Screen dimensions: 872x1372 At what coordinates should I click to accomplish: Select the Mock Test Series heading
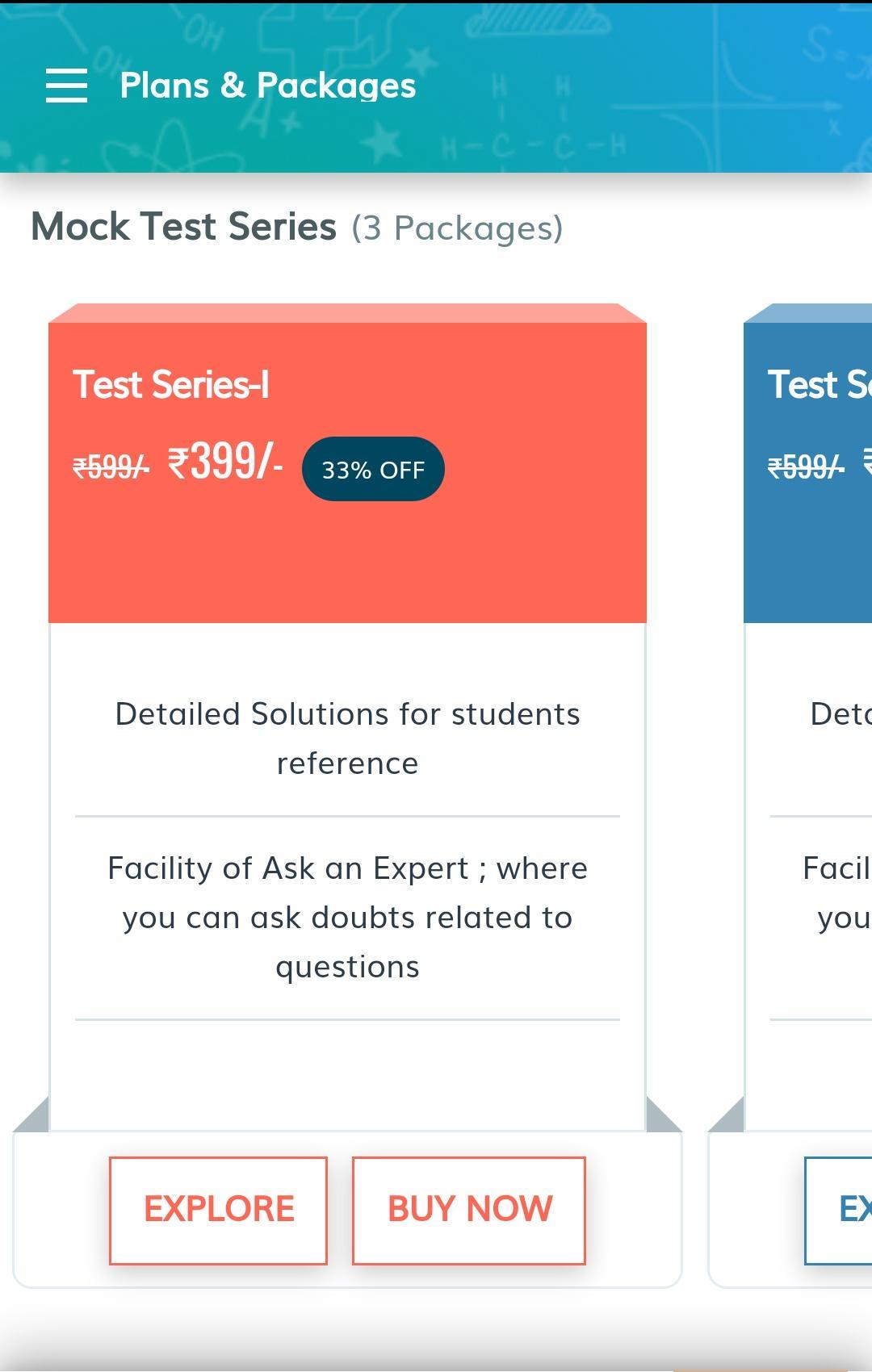[183, 227]
